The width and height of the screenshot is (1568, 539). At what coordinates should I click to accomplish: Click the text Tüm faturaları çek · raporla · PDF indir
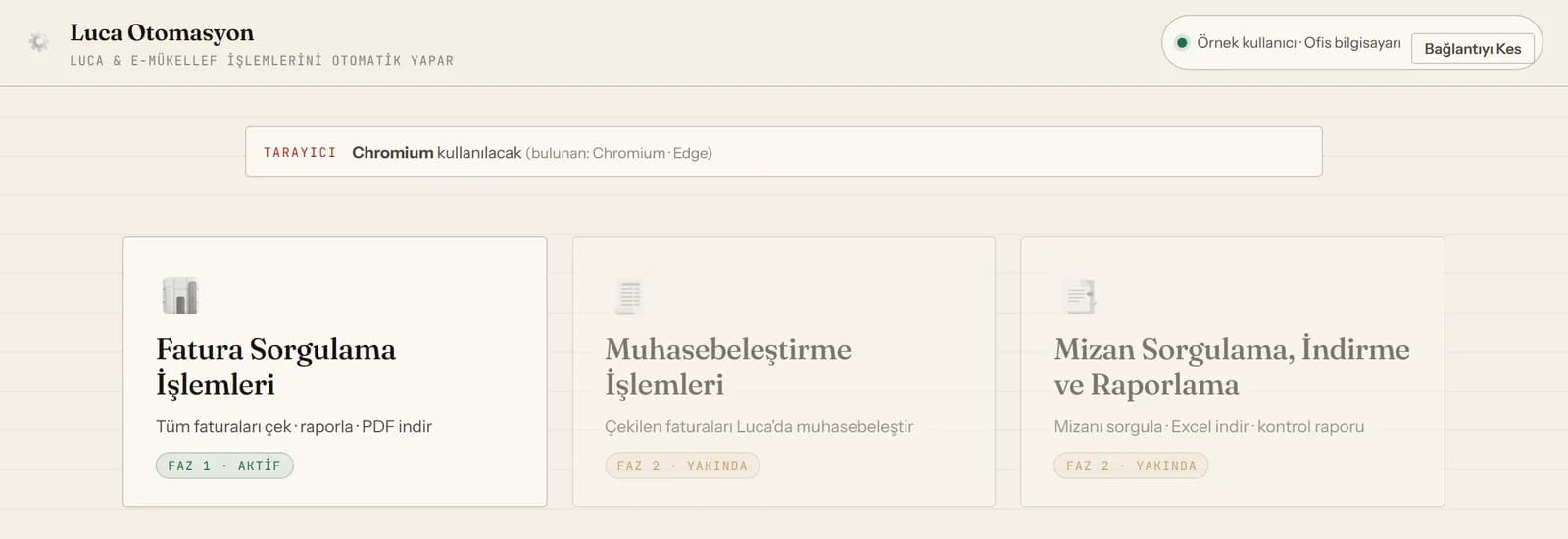(294, 427)
